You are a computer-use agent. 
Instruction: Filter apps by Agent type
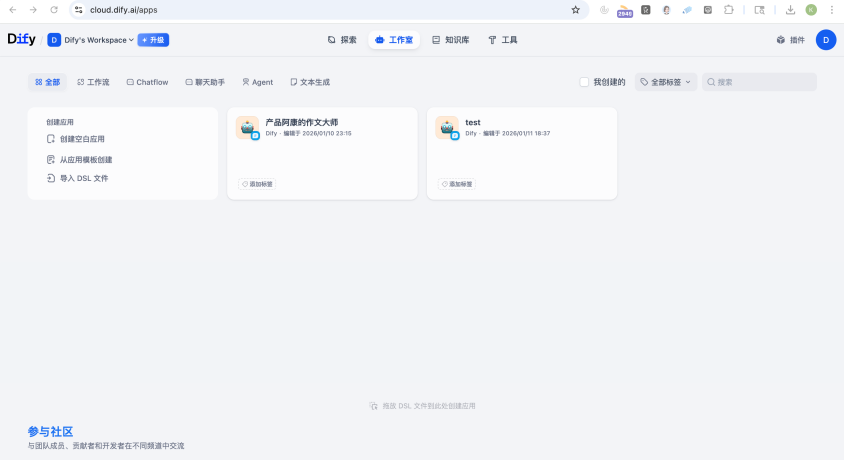[x=257, y=82]
